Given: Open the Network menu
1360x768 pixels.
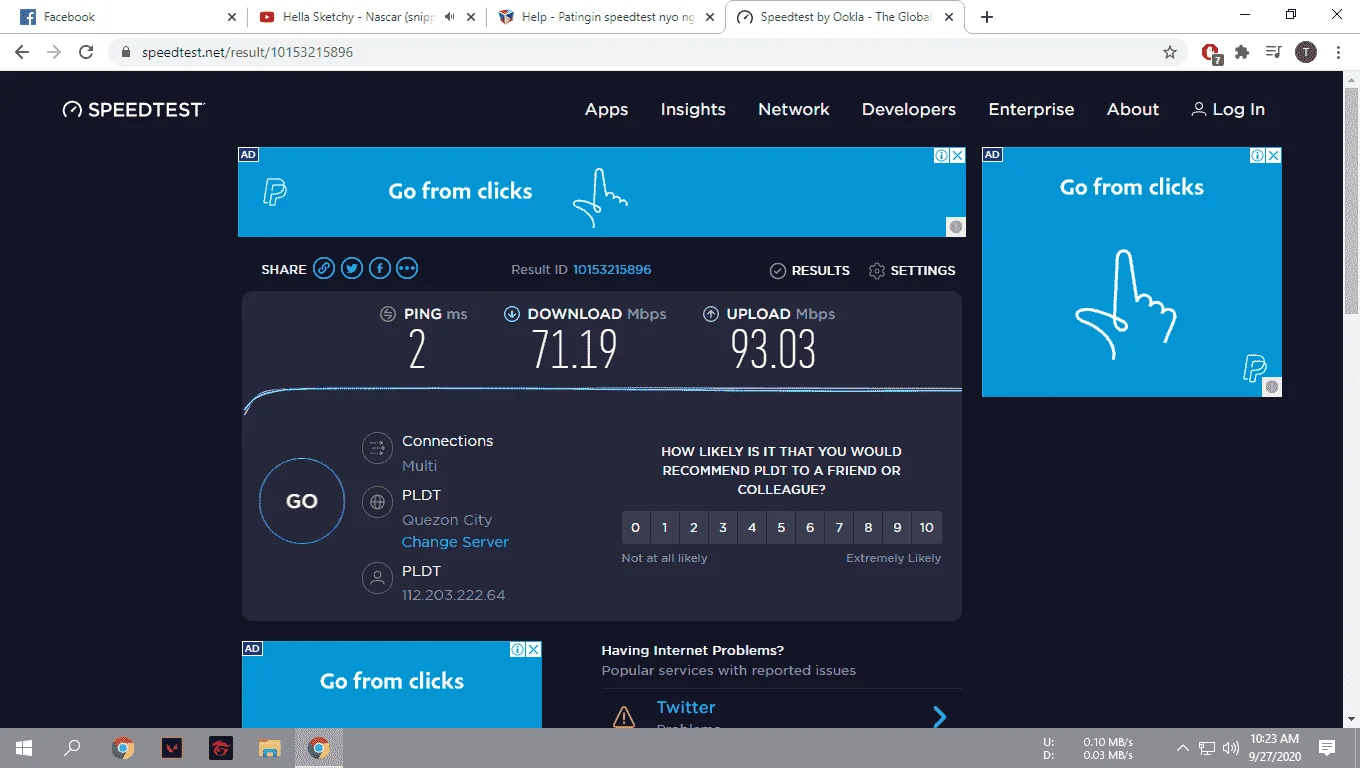Looking at the screenshot, I should coord(794,110).
